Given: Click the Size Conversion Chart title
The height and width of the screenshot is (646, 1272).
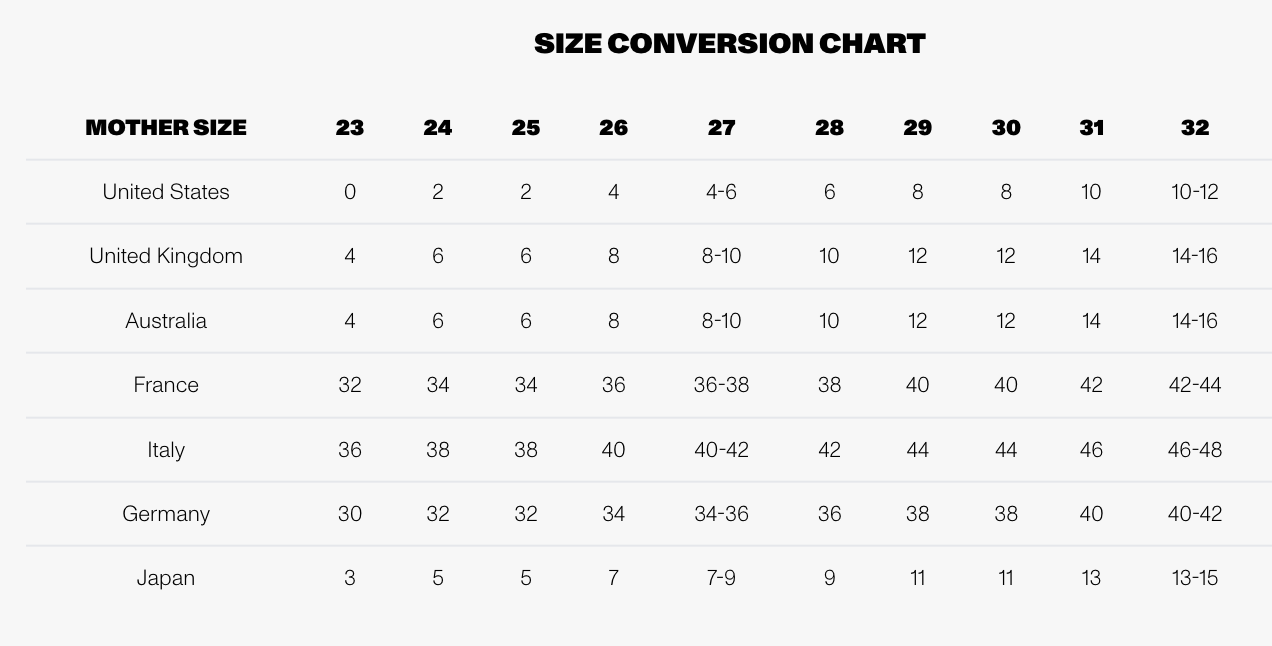Looking at the screenshot, I should (x=729, y=44).
